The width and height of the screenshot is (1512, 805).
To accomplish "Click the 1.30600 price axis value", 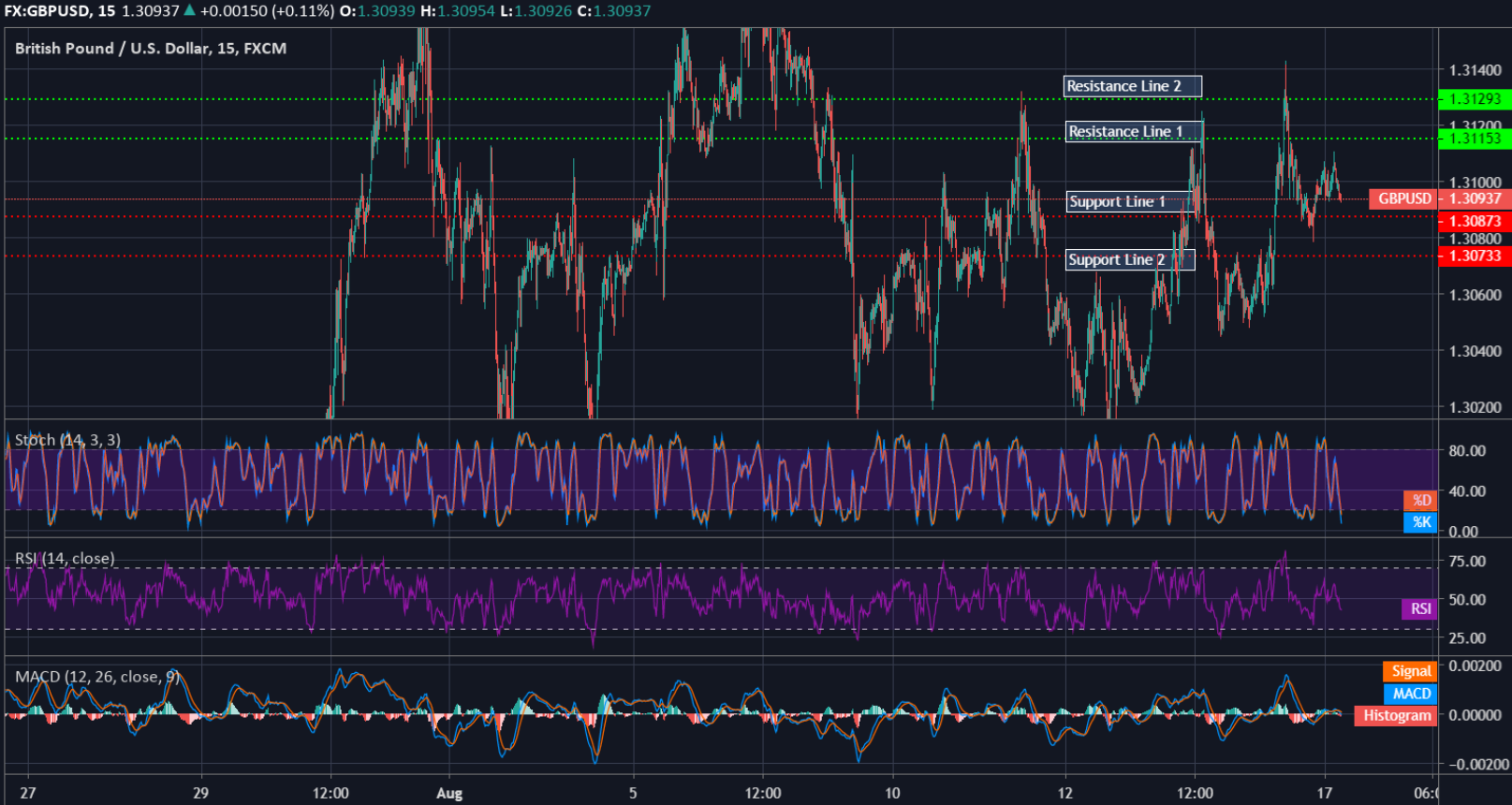I will pyautogui.click(x=1475, y=295).
